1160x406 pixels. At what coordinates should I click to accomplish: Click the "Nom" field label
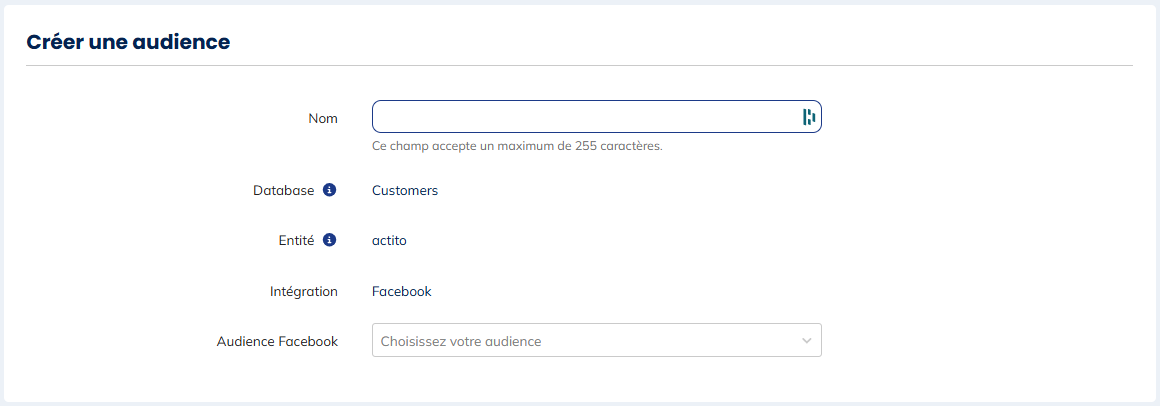pyautogui.click(x=323, y=118)
